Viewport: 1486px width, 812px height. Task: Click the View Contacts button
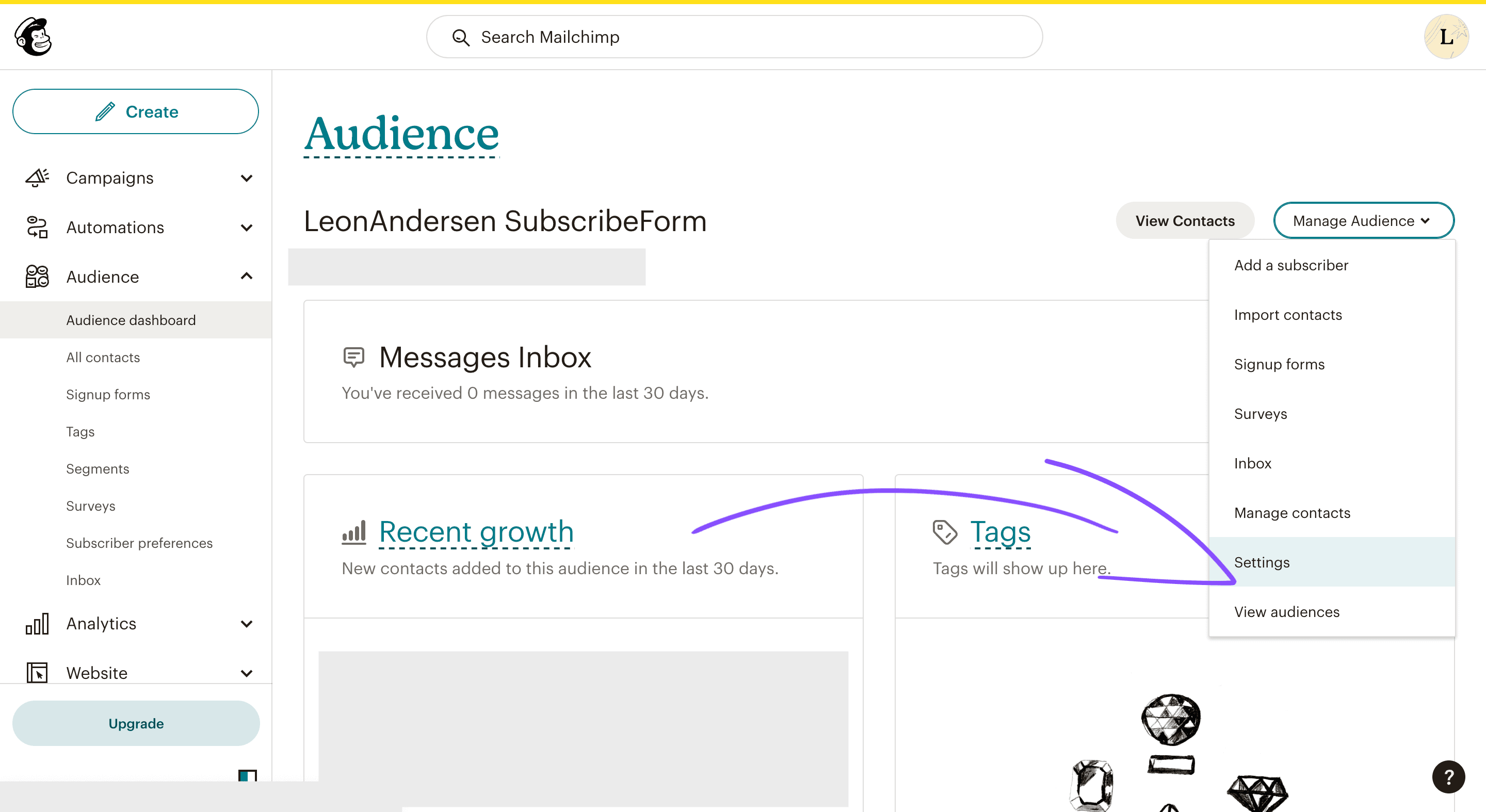(x=1184, y=220)
